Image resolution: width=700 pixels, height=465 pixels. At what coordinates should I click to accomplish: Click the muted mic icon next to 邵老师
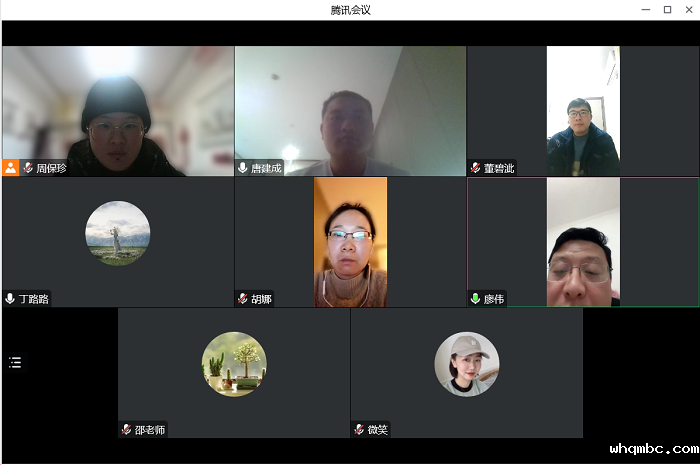(126, 429)
